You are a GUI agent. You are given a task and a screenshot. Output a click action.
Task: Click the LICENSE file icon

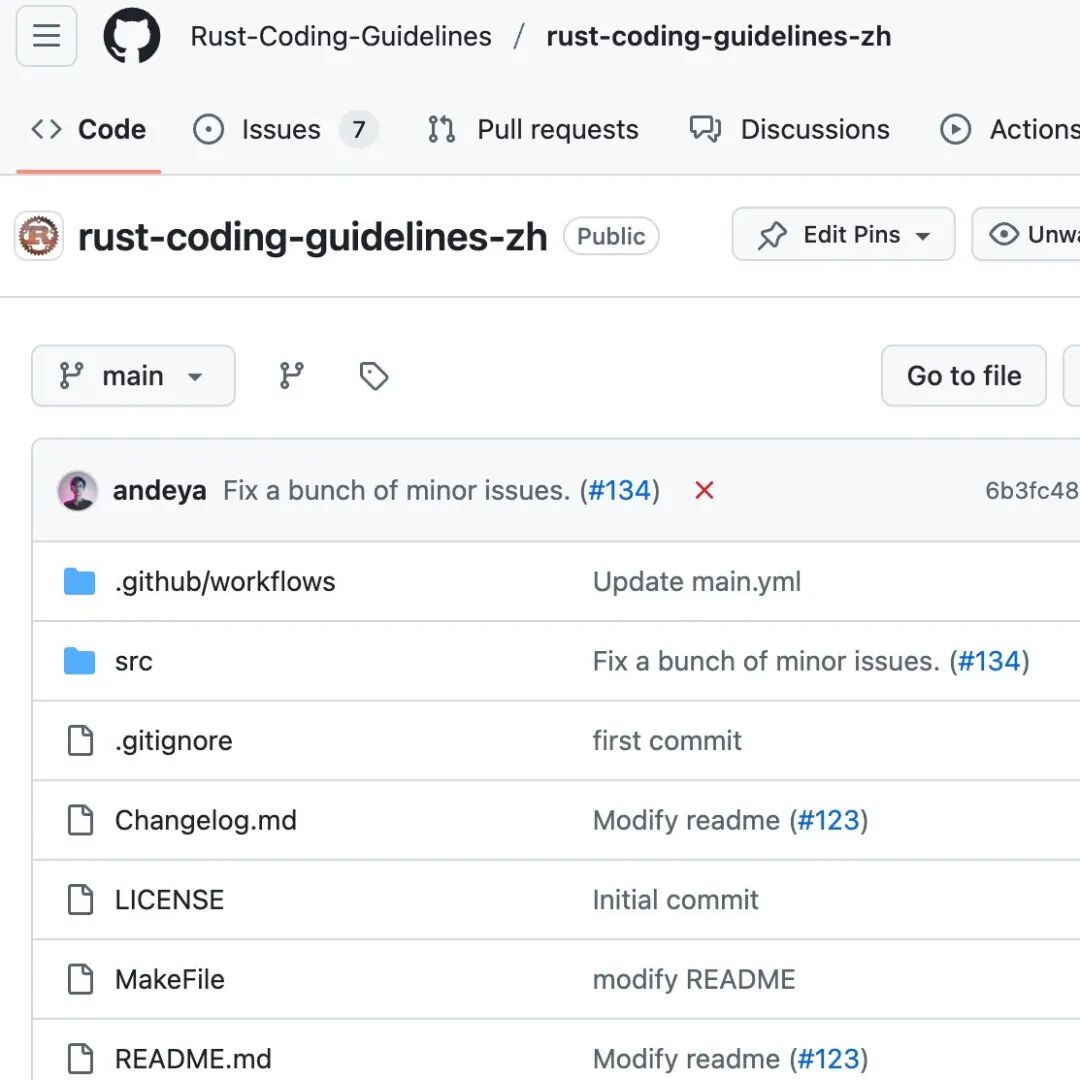pos(80,900)
